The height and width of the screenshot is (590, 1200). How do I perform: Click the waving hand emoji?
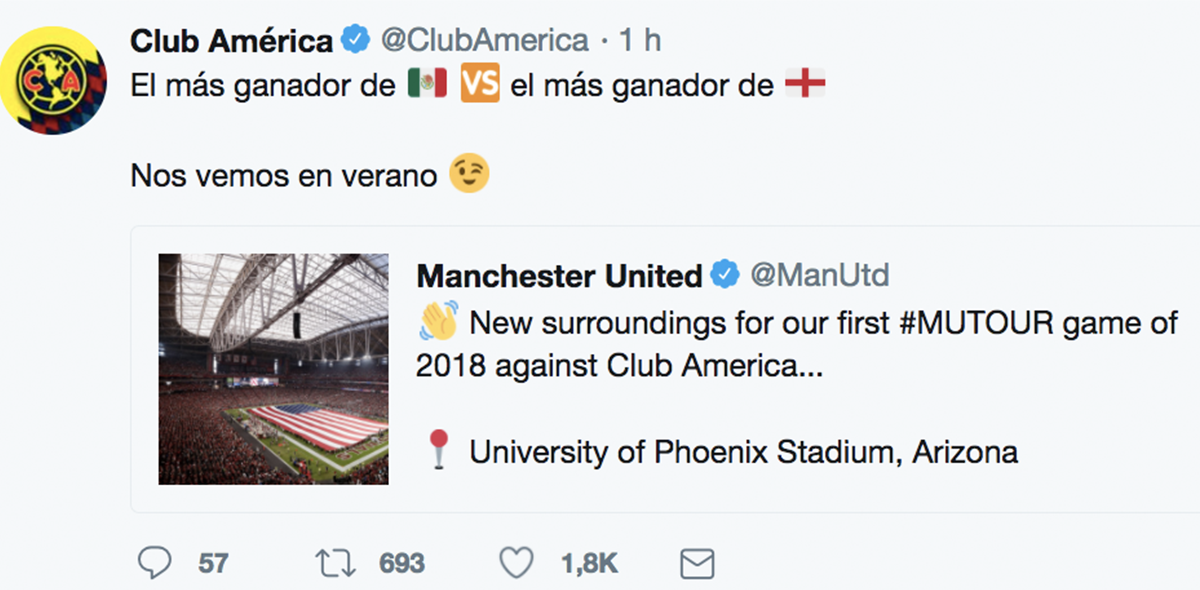(x=438, y=322)
